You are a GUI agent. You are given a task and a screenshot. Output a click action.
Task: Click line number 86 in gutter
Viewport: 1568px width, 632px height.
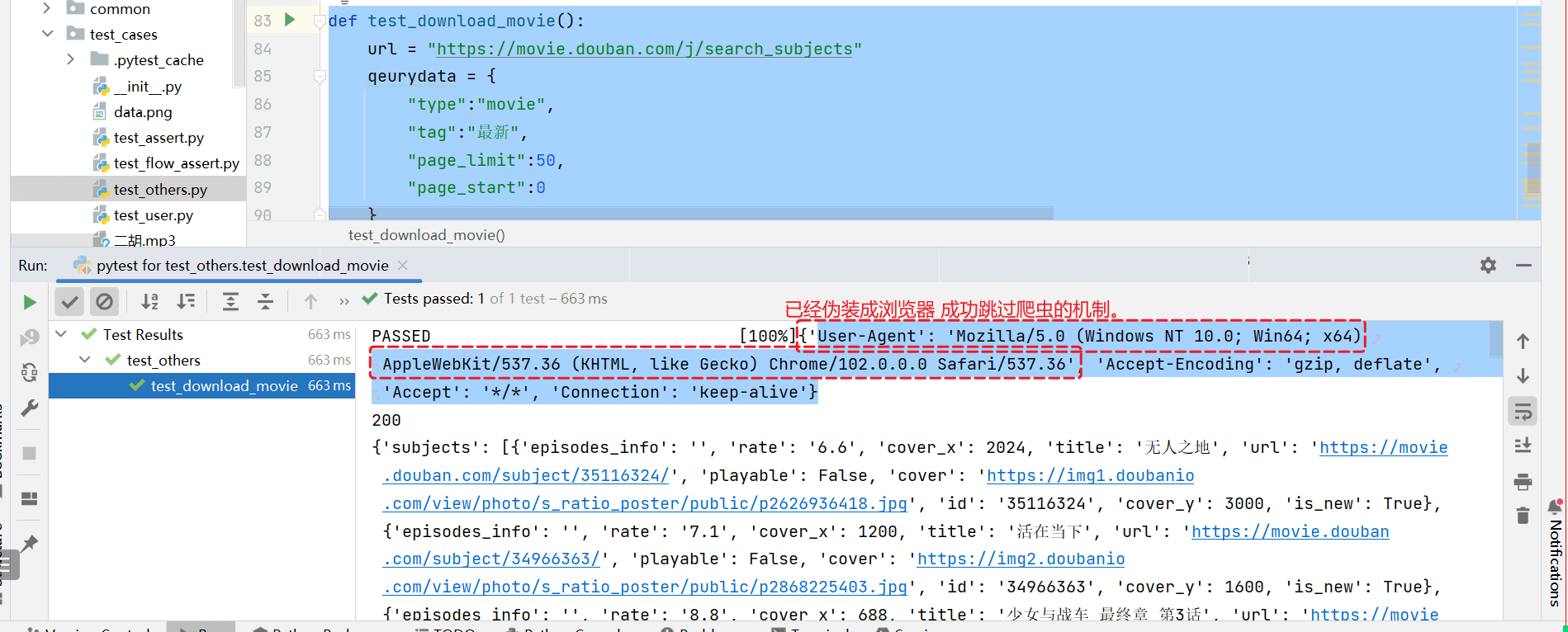[x=263, y=104]
